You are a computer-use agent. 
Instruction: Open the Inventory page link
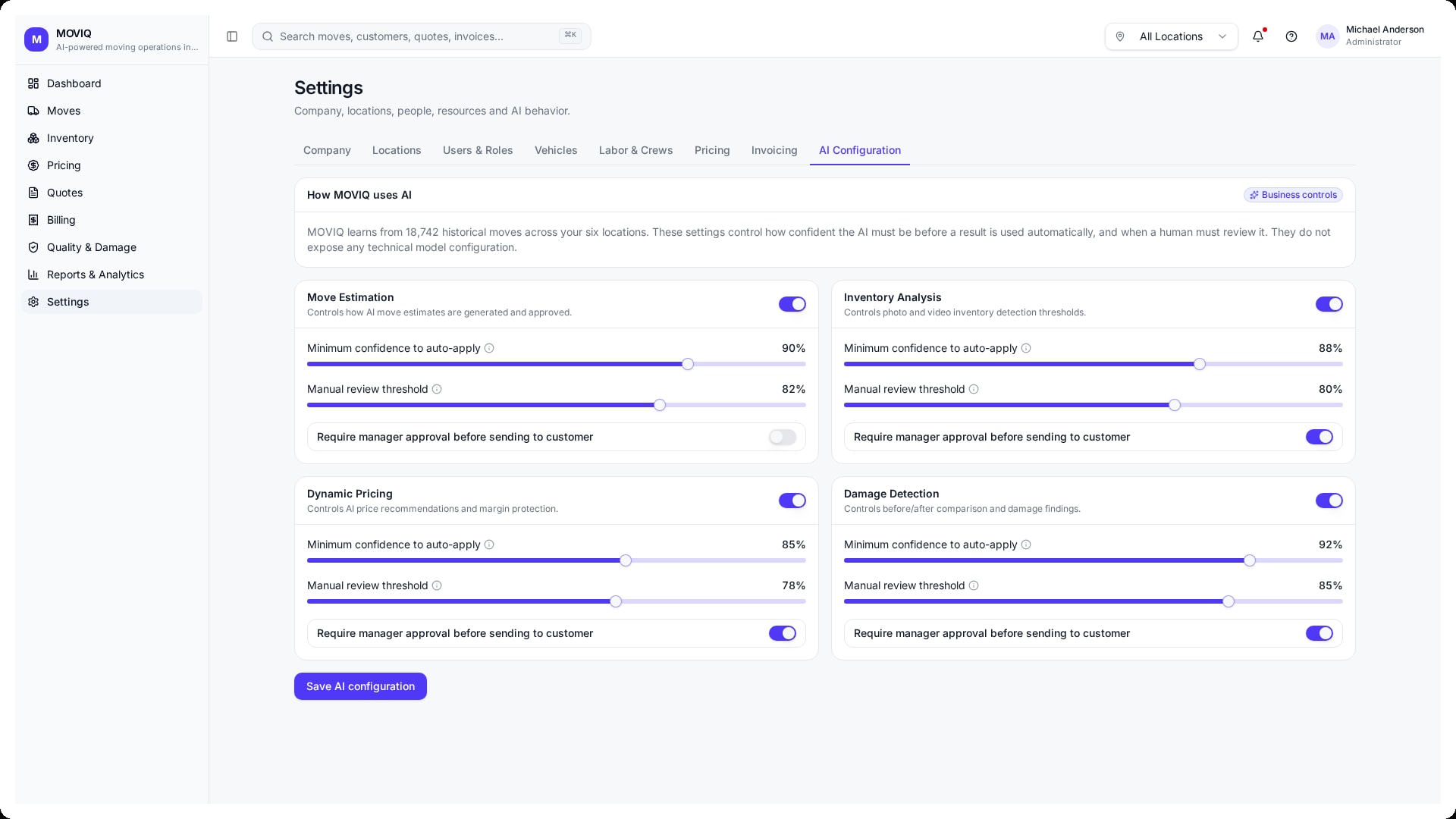click(x=111, y=138)
